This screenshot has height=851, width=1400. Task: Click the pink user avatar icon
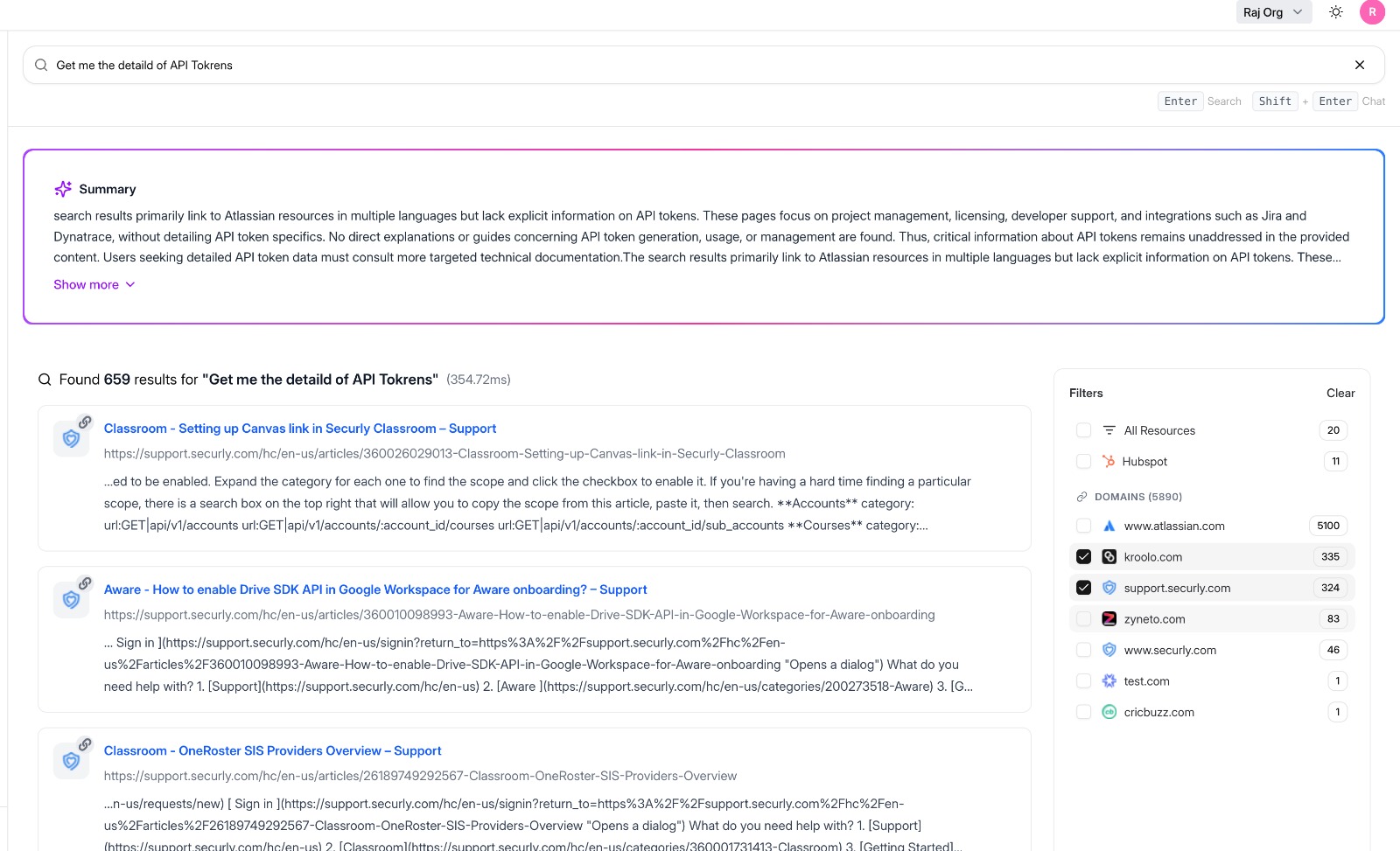click(1372, 12)
